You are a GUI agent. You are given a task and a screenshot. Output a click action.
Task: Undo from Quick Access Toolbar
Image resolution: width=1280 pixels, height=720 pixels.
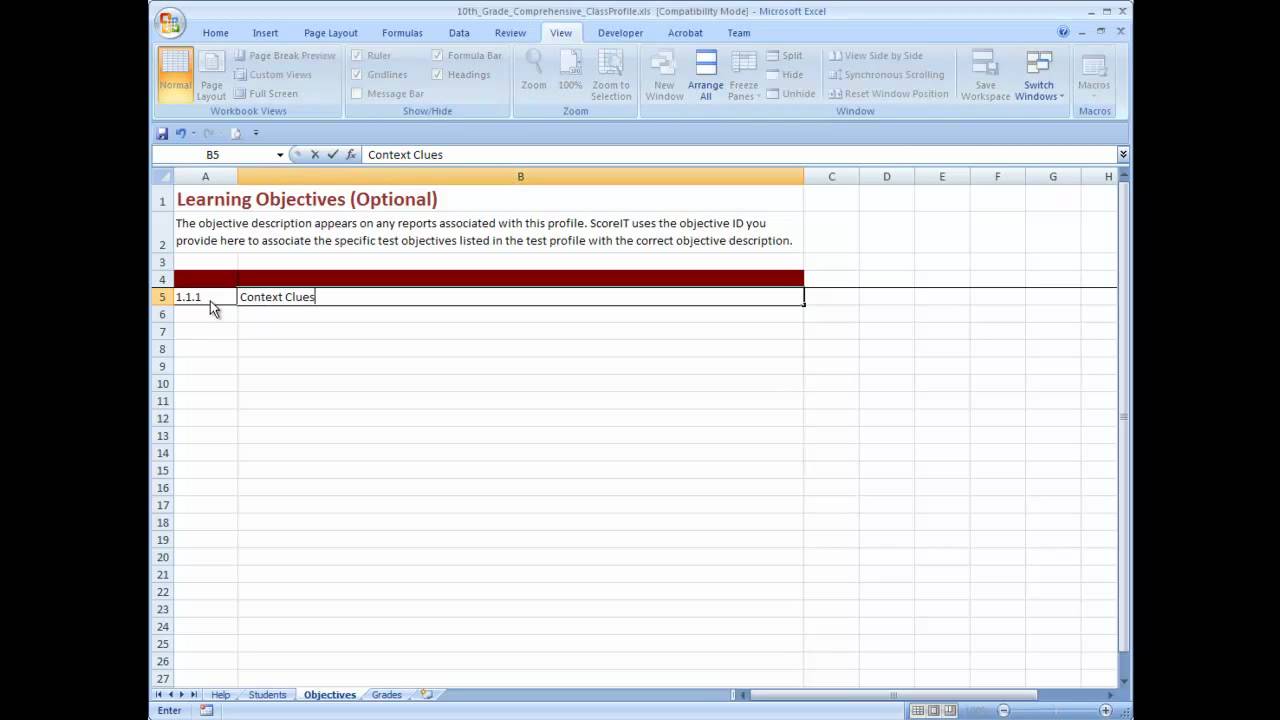tap(181, 133)
